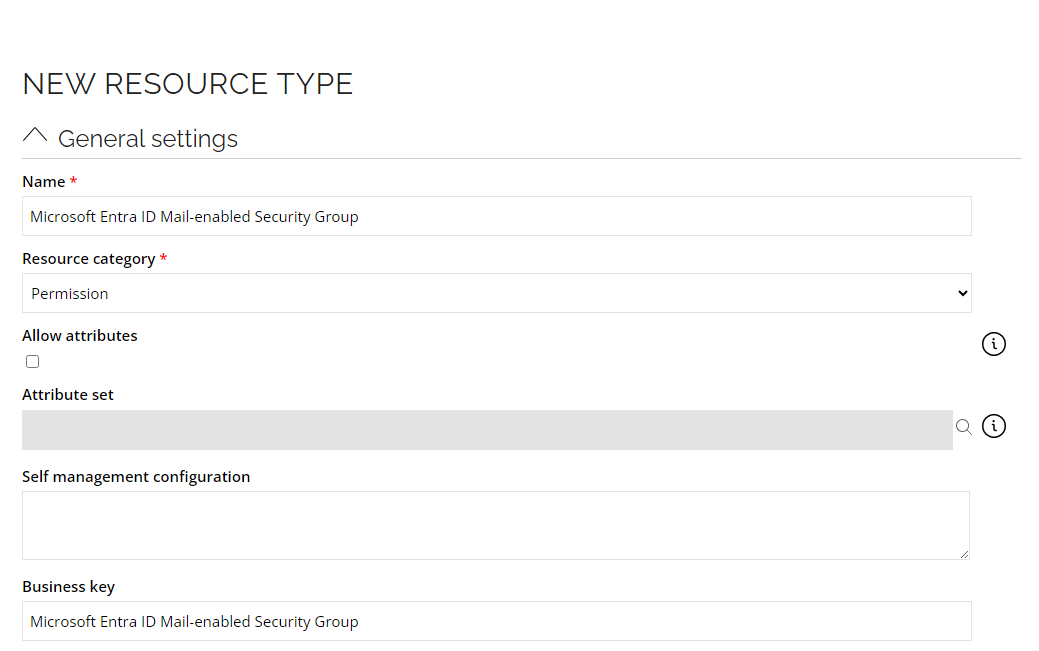Click the General settings heading

148,139
